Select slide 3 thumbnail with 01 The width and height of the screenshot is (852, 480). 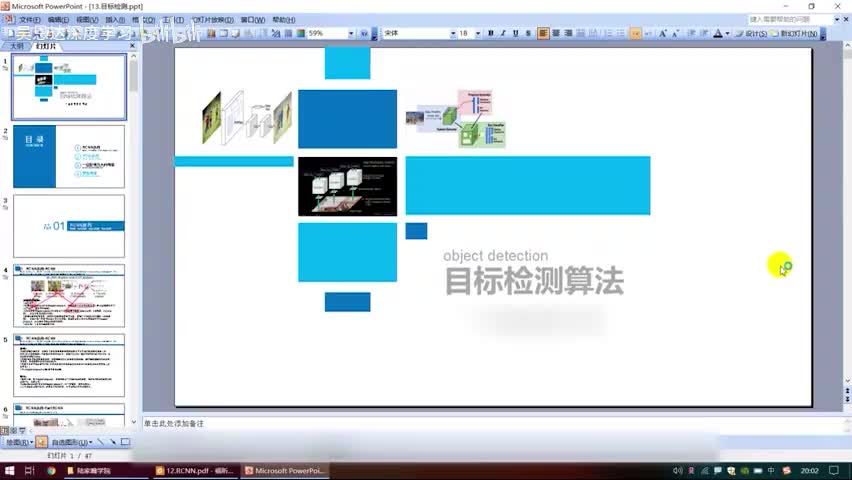(x=69, y=226)
